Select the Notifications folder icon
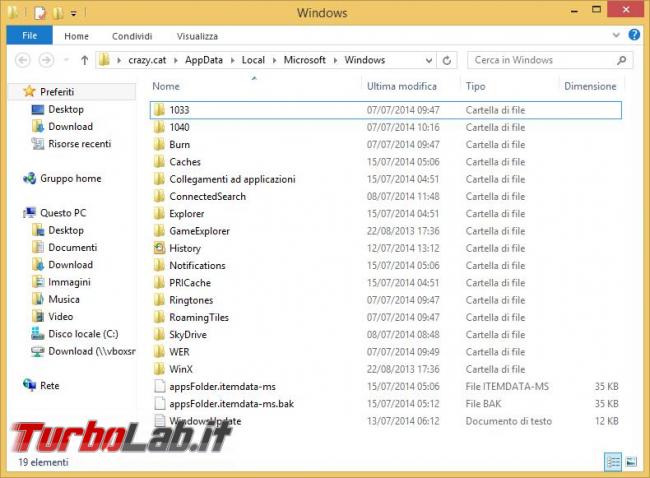Viewport: 650px width, 478px height. click(159, 265)
